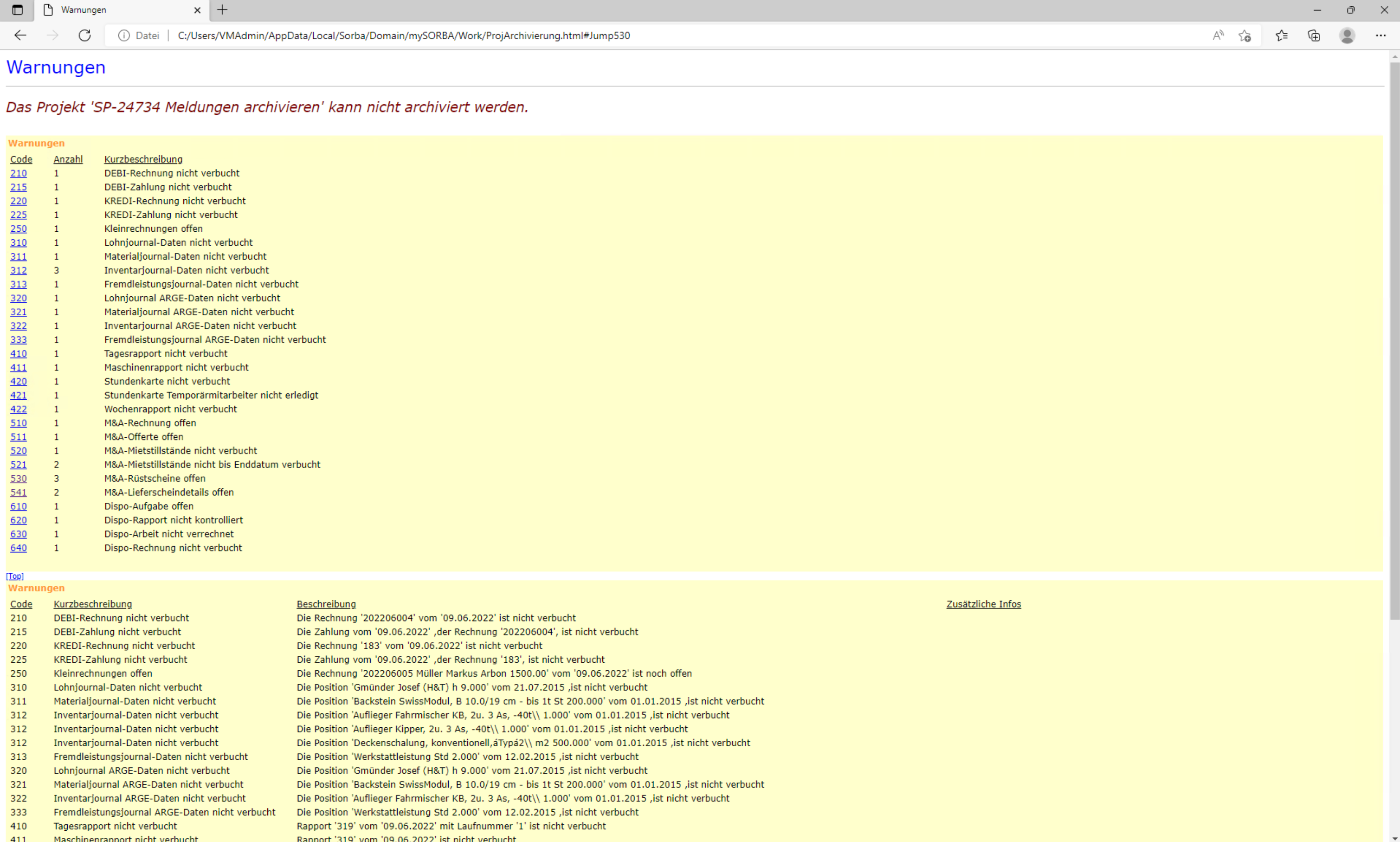View site information icon next to Datei
The height and width of the screenshot is (842, 1400).
(x=124, y=35)
